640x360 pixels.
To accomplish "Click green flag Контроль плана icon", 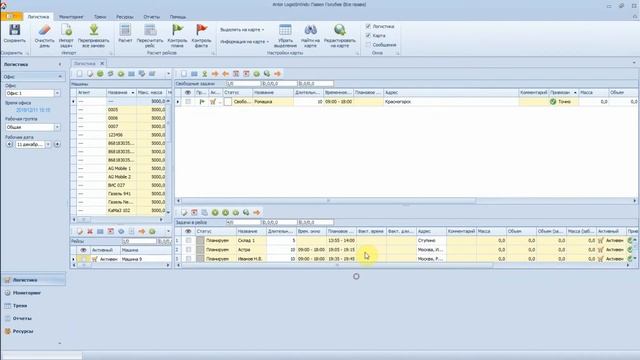I will pyautogui.click(x=177, y=30).
